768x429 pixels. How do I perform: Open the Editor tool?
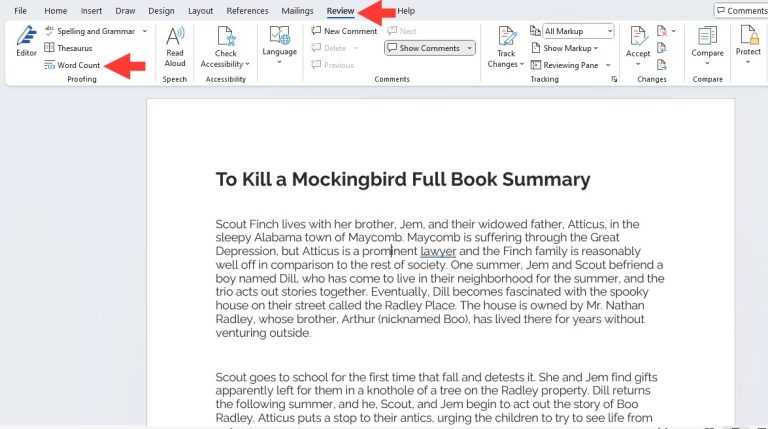pos(26,42)
